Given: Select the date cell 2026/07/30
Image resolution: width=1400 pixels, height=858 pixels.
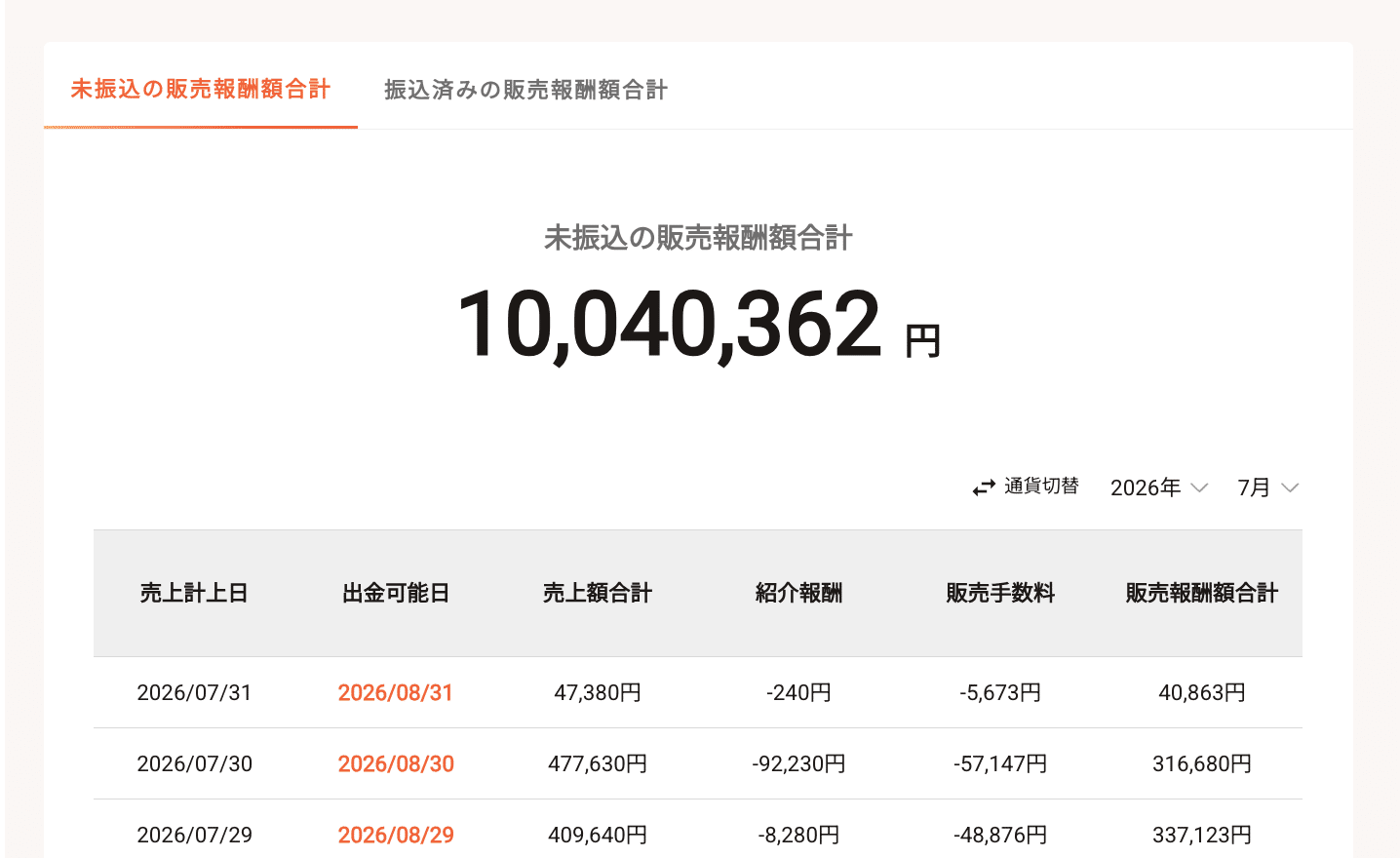Looking at the screenshot, I should [x=194, y=763].
